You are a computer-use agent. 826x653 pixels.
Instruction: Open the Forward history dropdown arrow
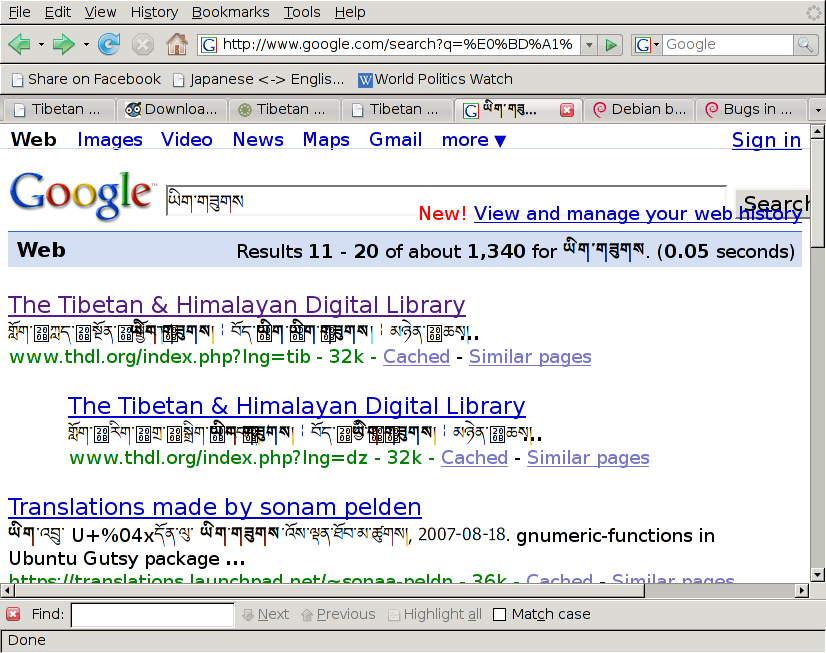(86, 45)
